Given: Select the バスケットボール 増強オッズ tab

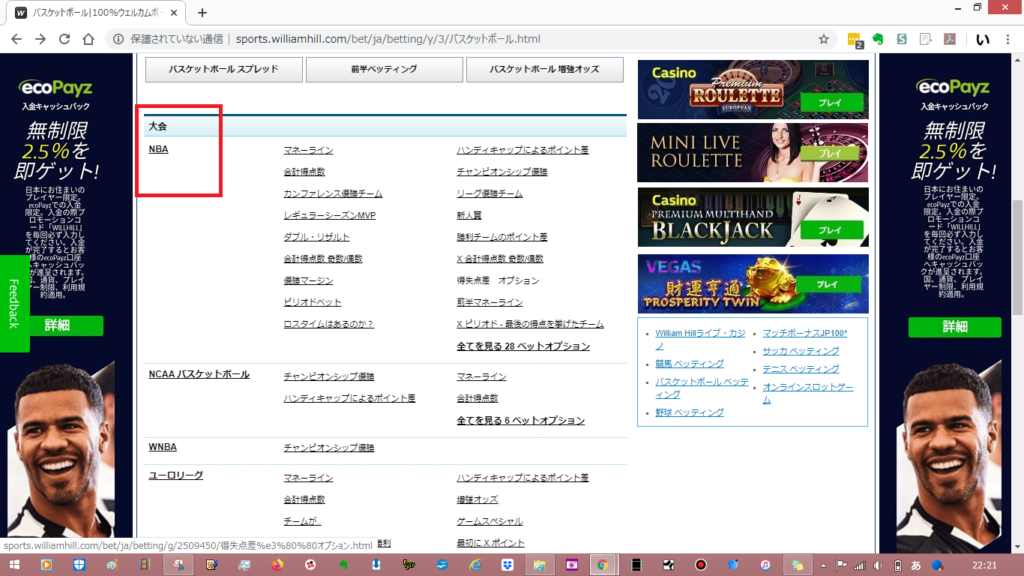Looking at the screenshot, I should (545, 69).
